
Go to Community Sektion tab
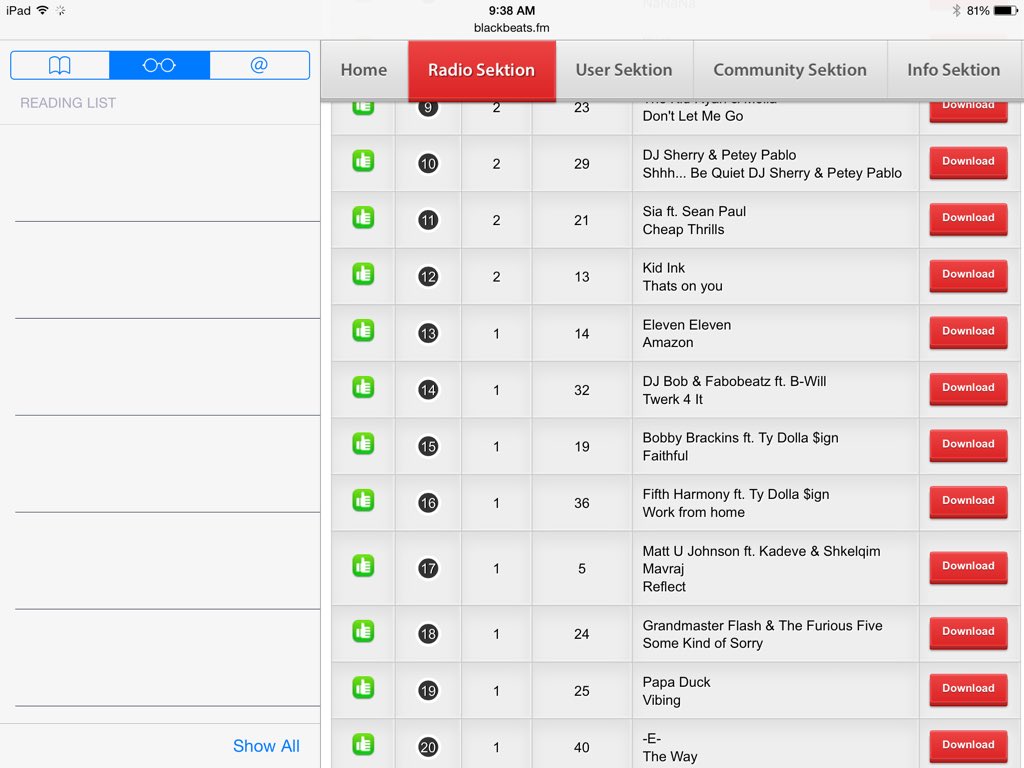[790, 70]
